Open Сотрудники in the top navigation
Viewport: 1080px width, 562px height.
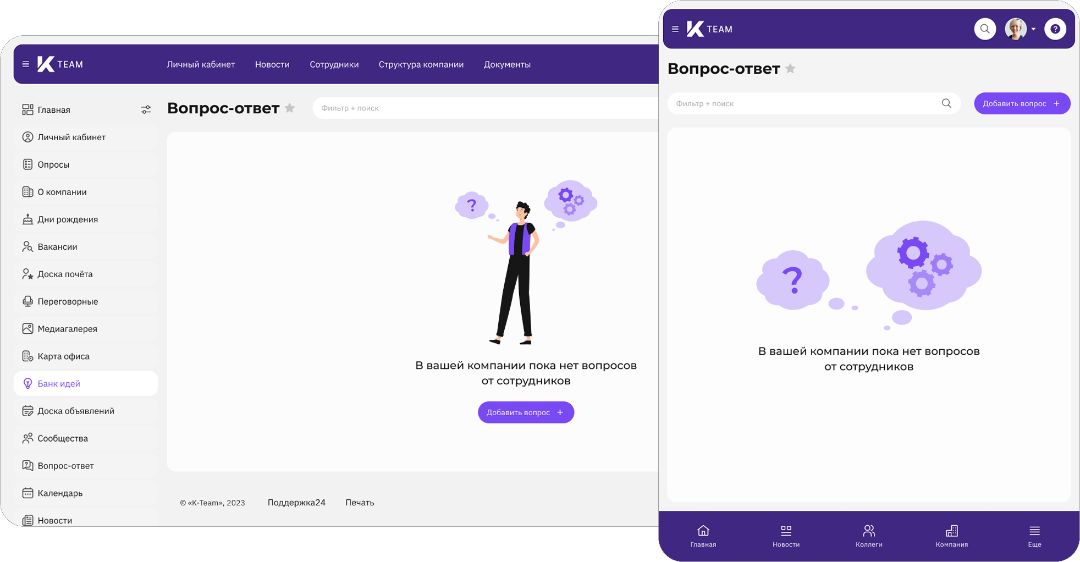point(334,64)
